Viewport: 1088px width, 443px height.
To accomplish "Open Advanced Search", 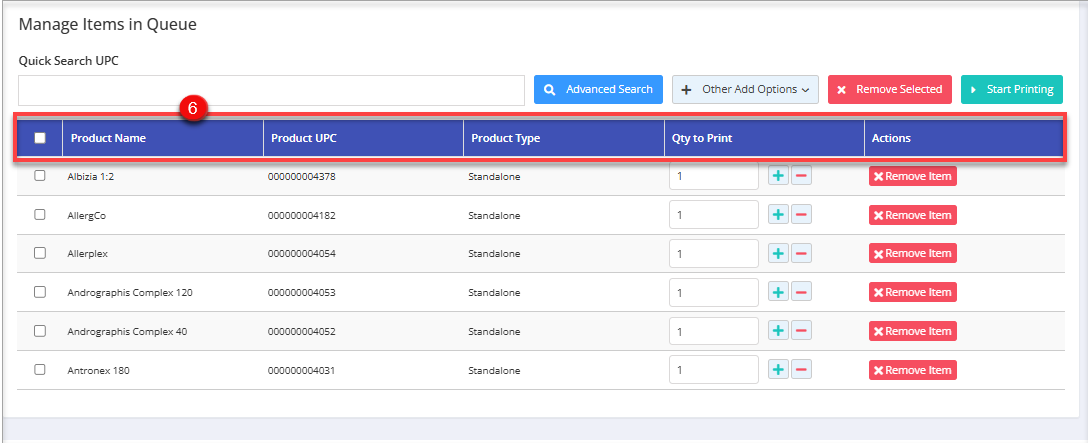I will [598, 89].
